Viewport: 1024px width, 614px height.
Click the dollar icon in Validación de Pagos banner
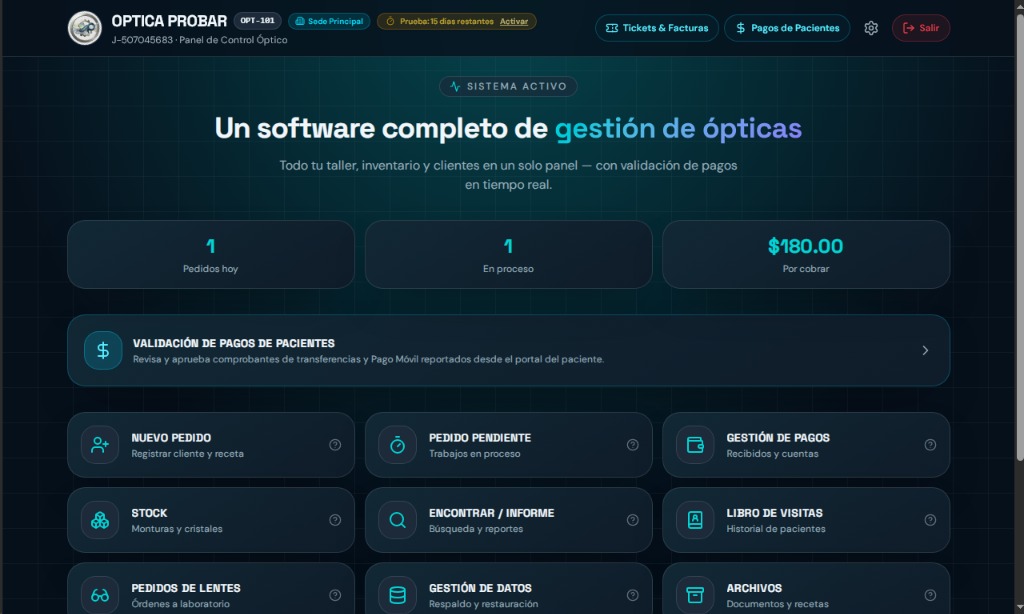click(103, 351)
